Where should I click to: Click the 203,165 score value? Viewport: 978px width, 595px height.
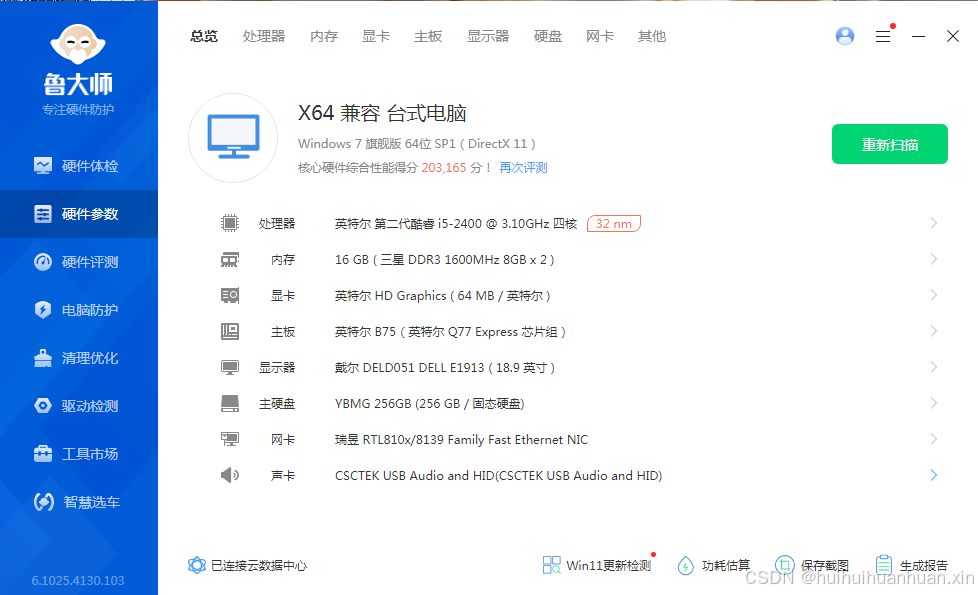click(443, 168)
